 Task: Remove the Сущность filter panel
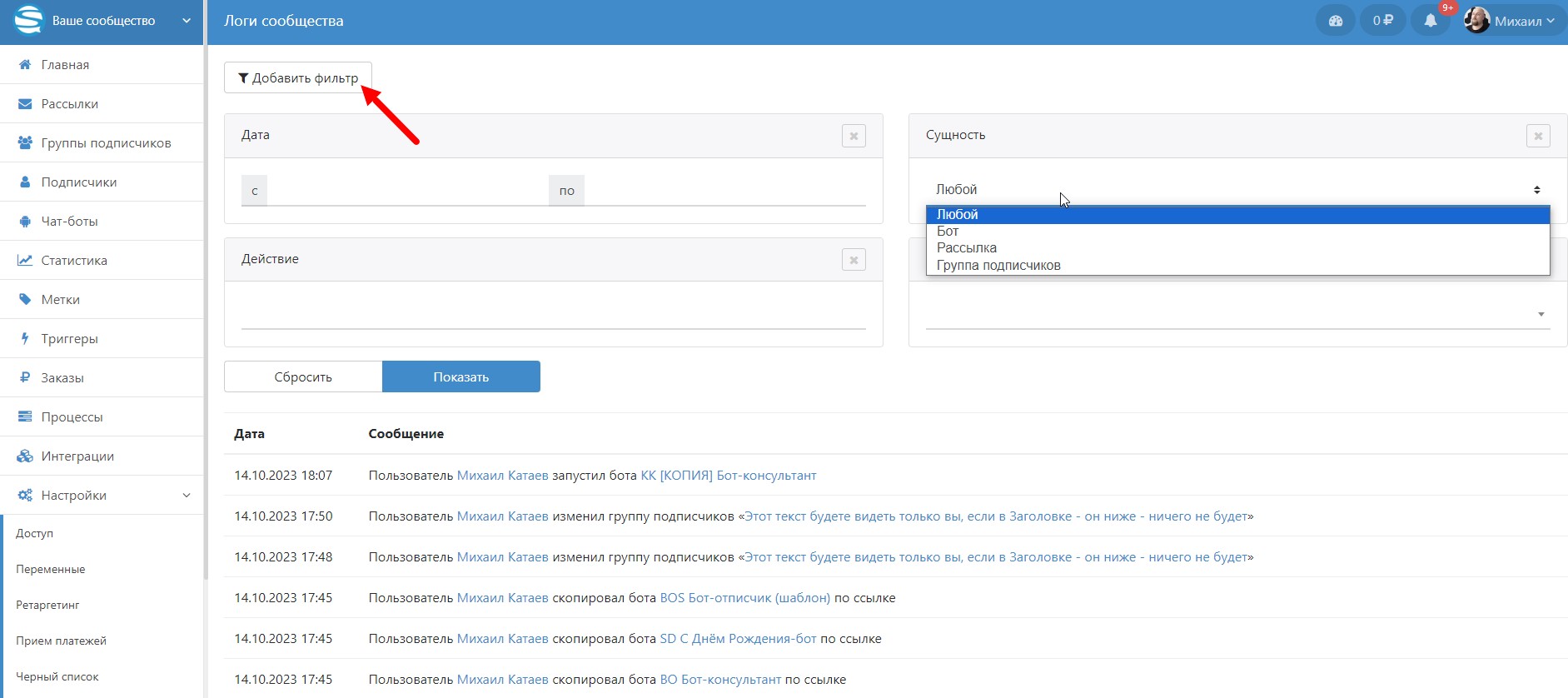[x=1537, y=136]
